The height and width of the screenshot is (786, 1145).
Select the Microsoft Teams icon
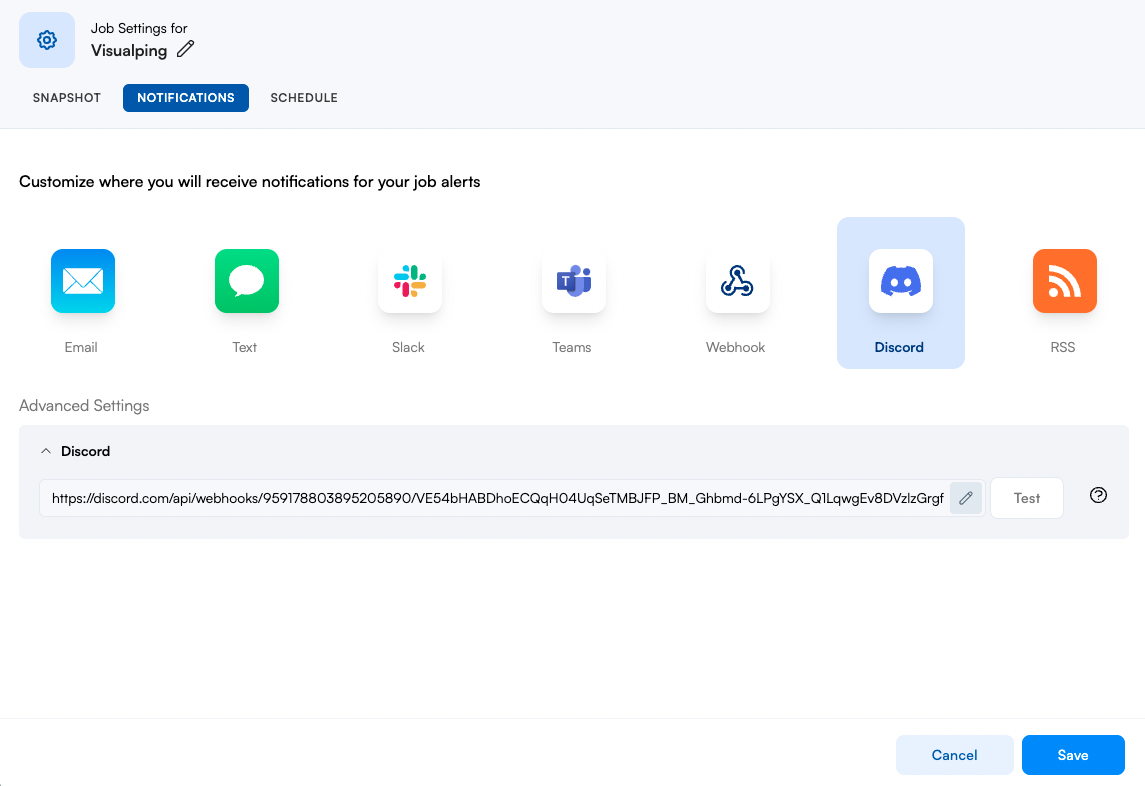click(x=574, y=281)
